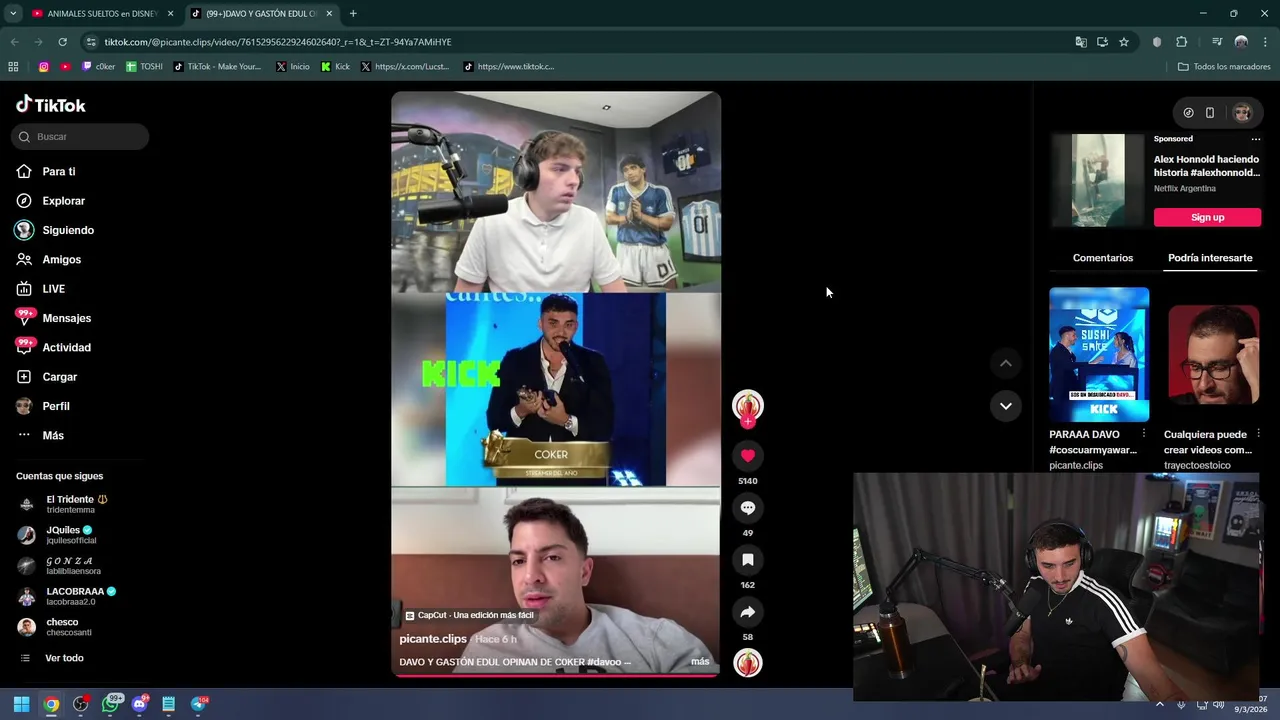The height and width of the screenshot is (720, 1280).
Task: Click the Sign up button
Action: (x=1207, y=217)
